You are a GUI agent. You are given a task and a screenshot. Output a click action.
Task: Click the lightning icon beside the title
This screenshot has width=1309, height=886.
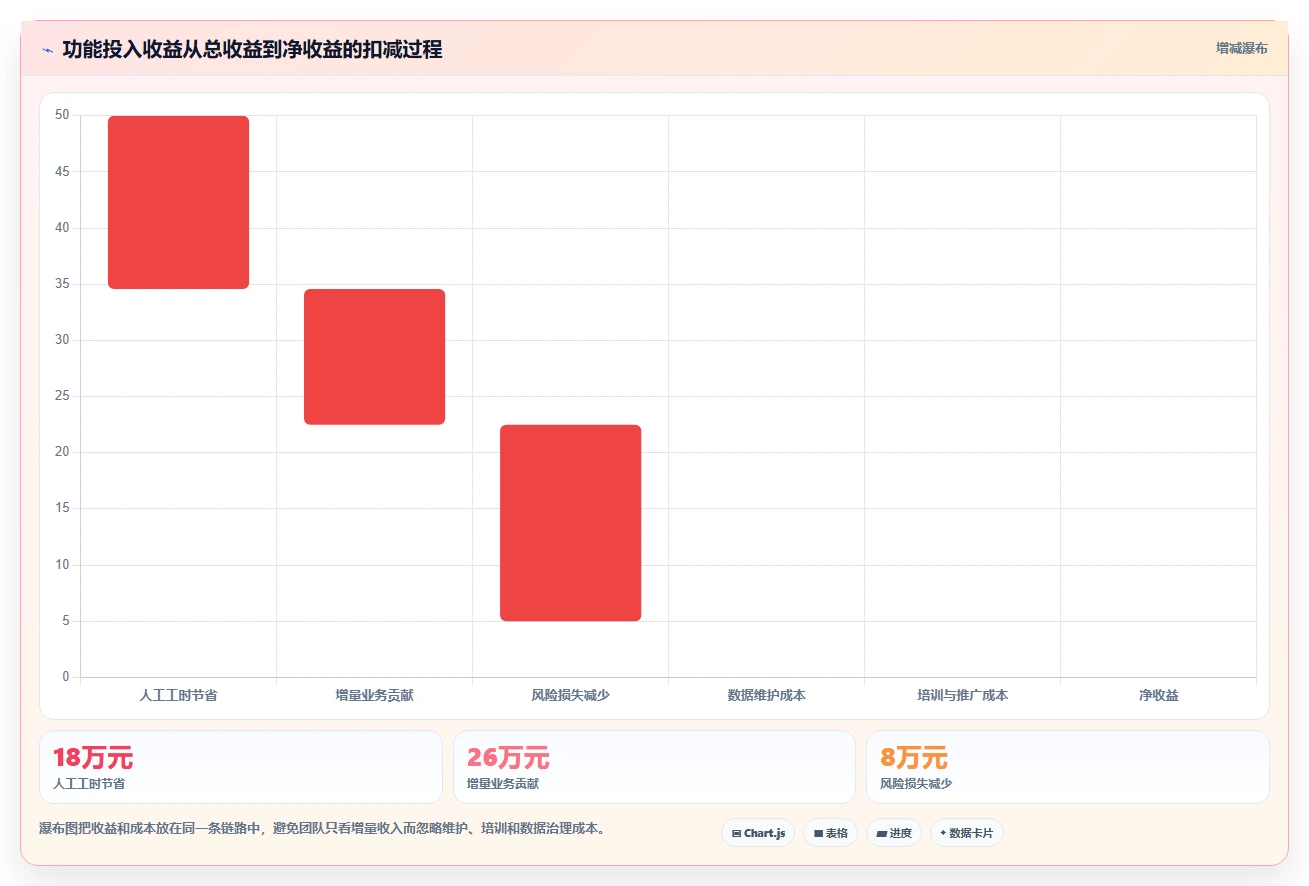[47, 50]
